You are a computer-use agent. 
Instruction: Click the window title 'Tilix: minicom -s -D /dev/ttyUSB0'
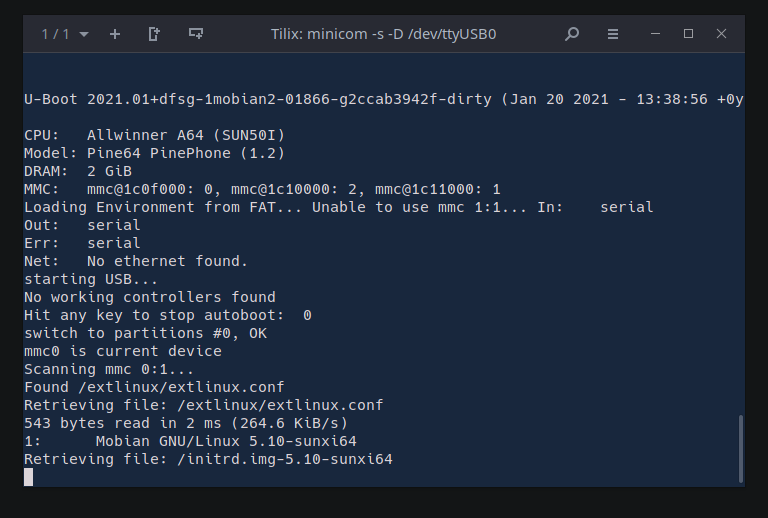tap(383, 34)
